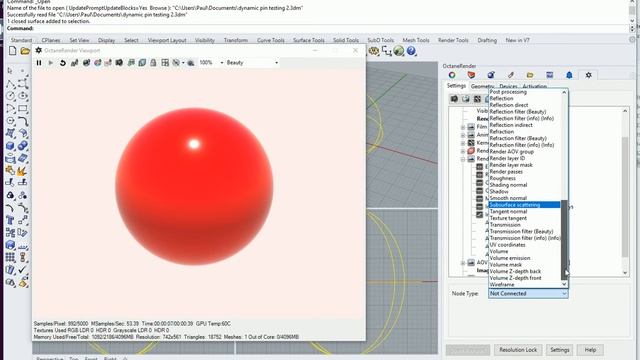Open the color wheel tab in OctaneRender panel
The image size is (640, 360).
[x=452, y=75]
